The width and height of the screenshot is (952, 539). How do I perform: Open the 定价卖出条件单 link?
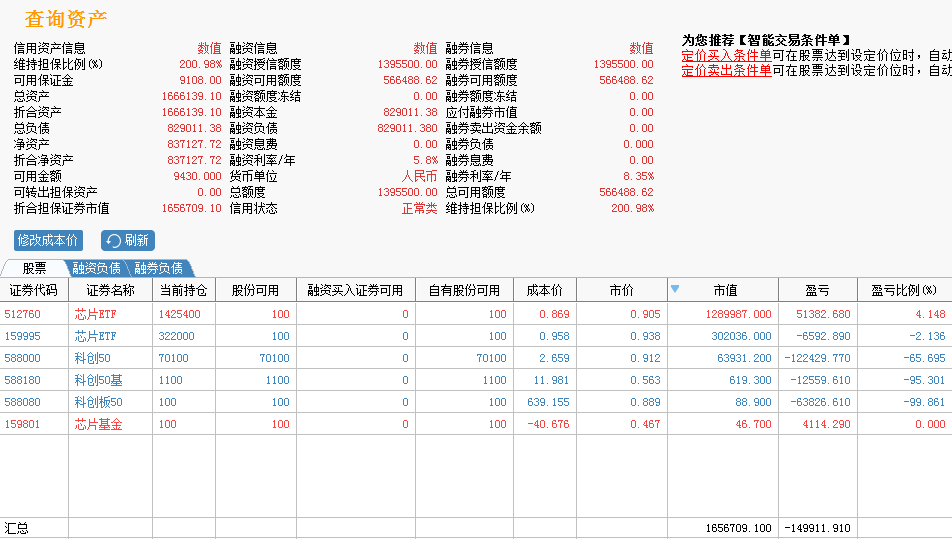click(726, 70)
